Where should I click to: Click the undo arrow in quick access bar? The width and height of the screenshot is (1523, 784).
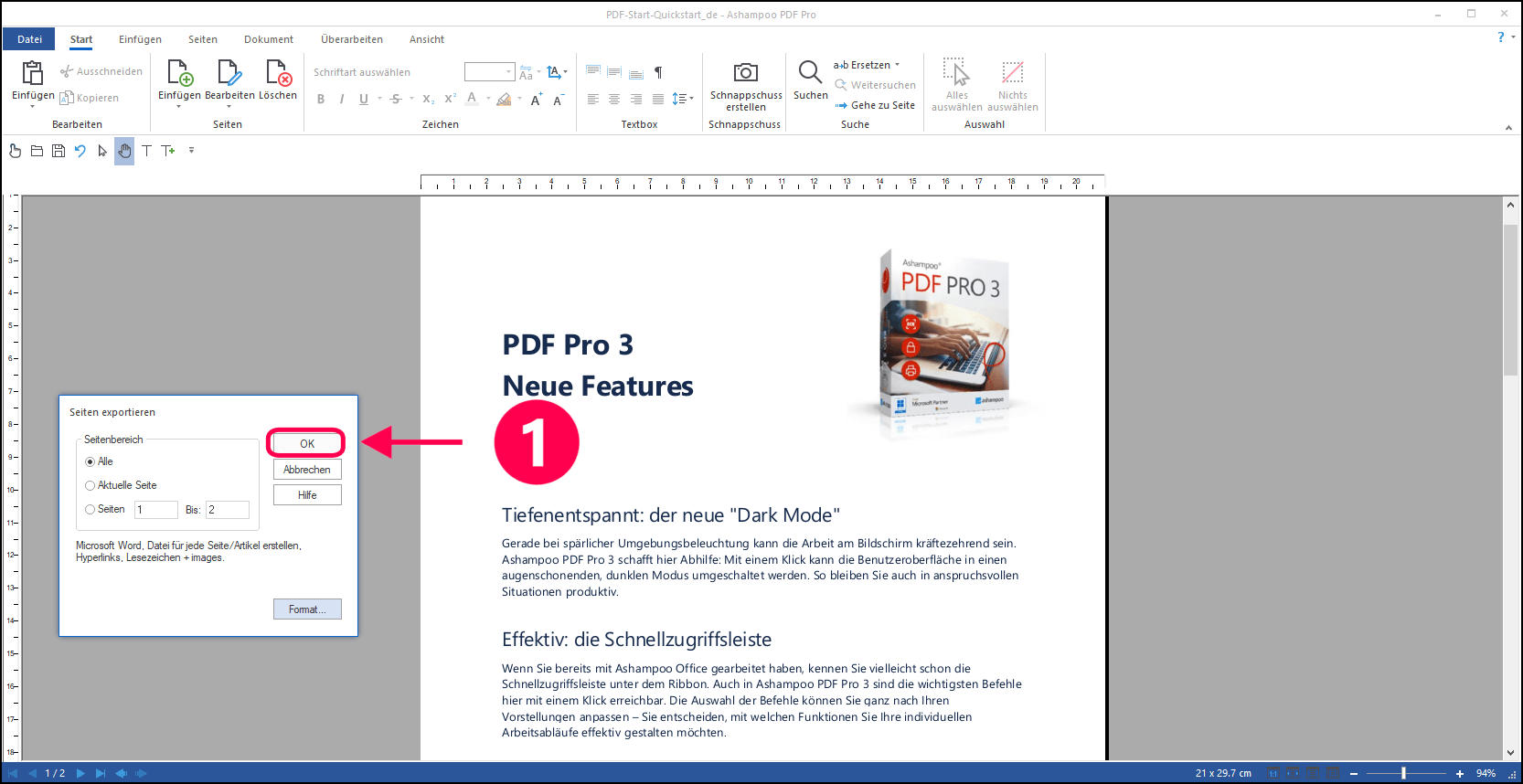point(80,151)
